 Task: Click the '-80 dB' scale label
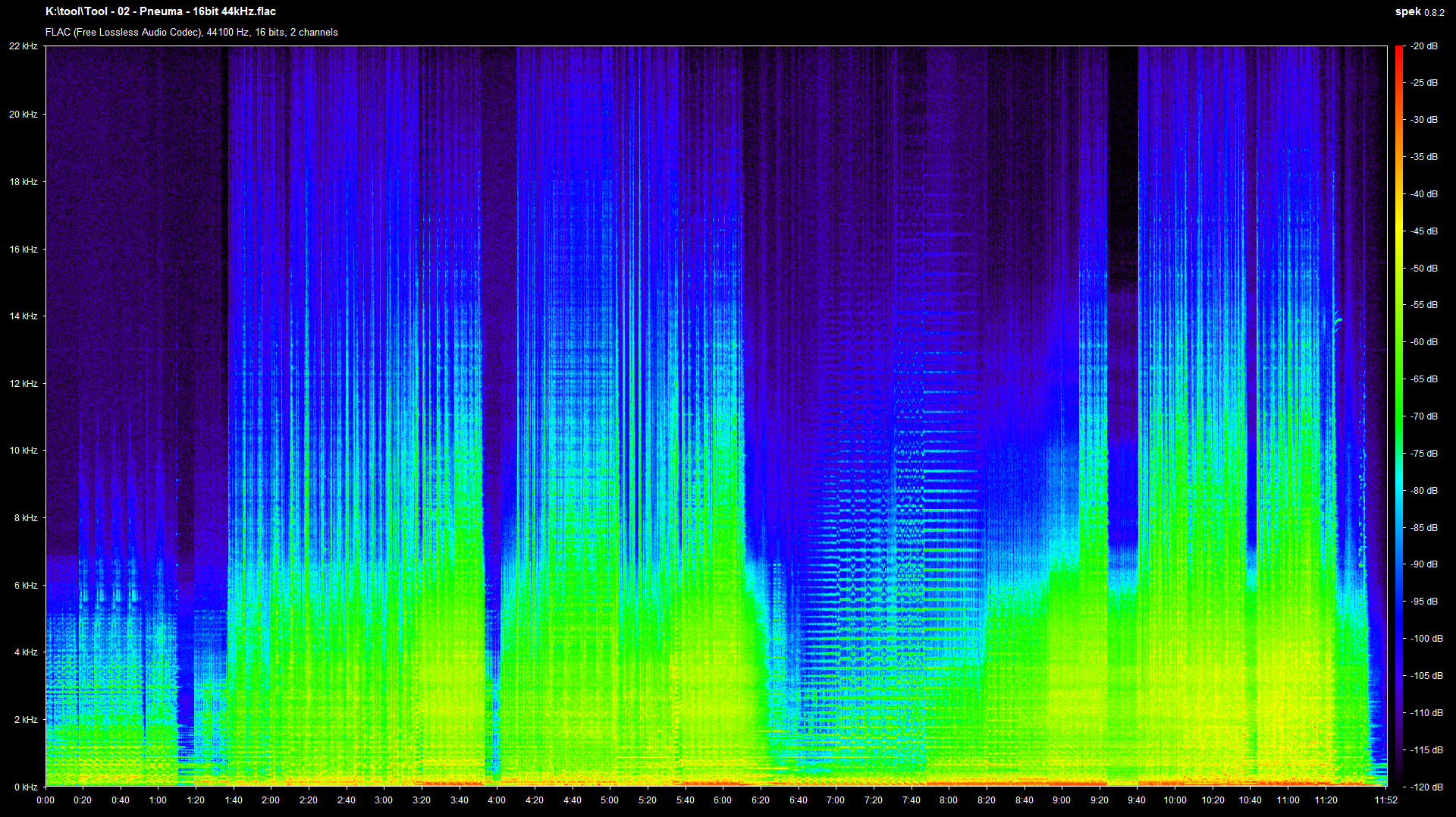point(1424,491)
